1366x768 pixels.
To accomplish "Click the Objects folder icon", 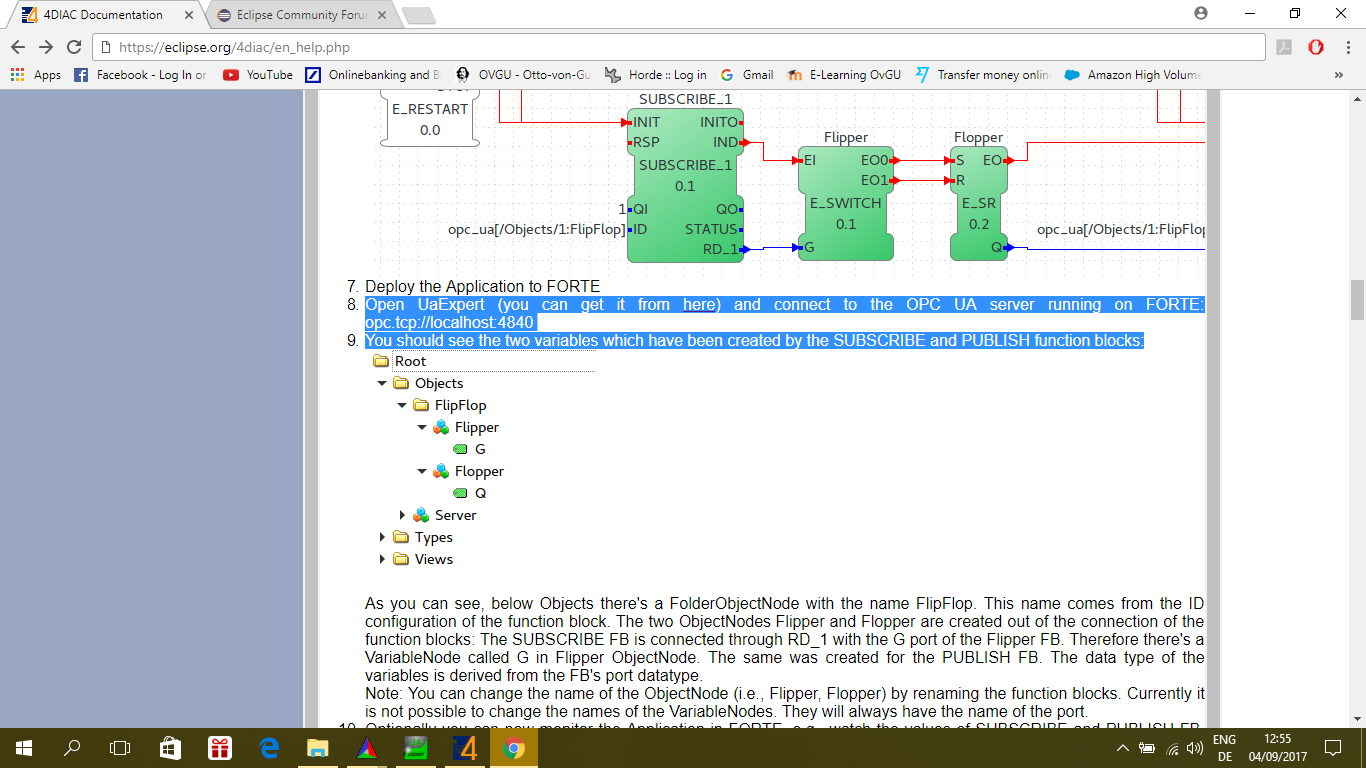I will [401, 383].
